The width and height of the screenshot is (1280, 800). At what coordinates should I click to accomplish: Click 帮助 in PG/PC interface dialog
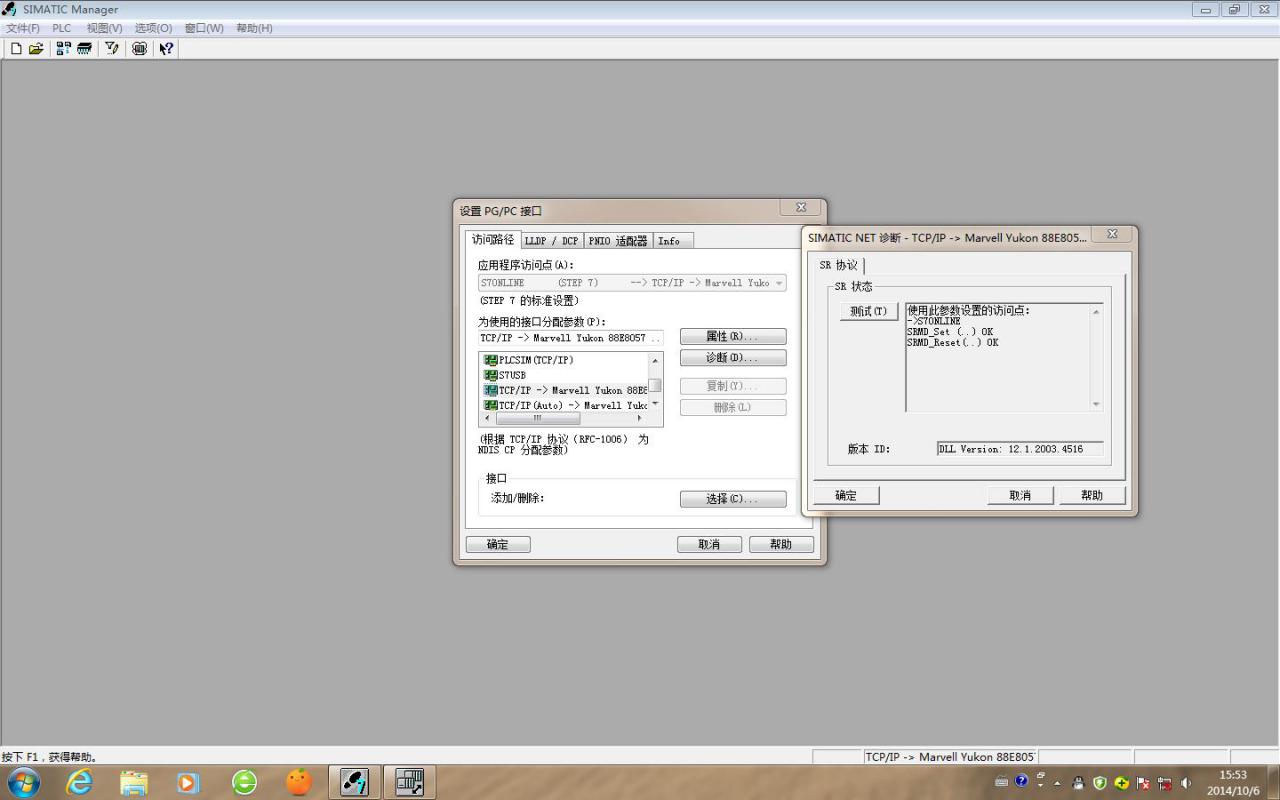pyautogui.click(x=781, y=544)
